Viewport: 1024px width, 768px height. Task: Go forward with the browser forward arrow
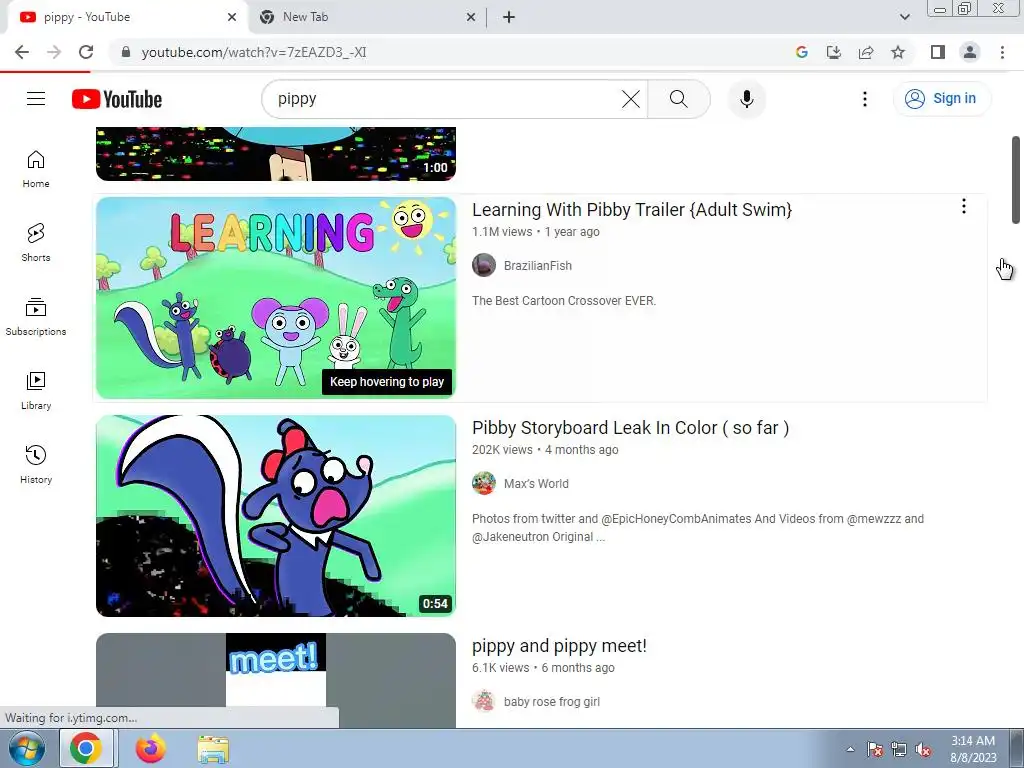(x=54, y=52)
